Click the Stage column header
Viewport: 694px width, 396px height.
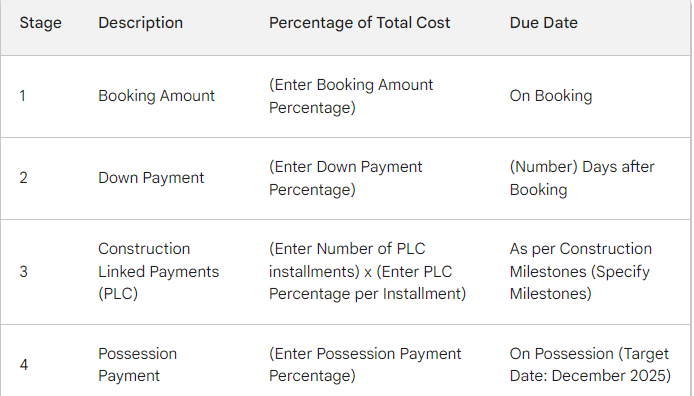point(40,23)
